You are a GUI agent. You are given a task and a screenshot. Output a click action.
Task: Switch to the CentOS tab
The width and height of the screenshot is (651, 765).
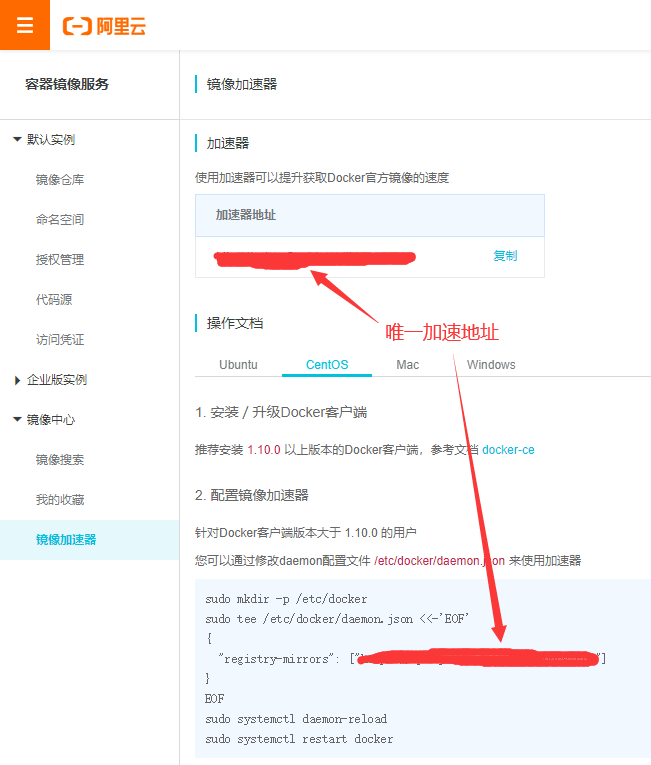[x=327, y=364]
